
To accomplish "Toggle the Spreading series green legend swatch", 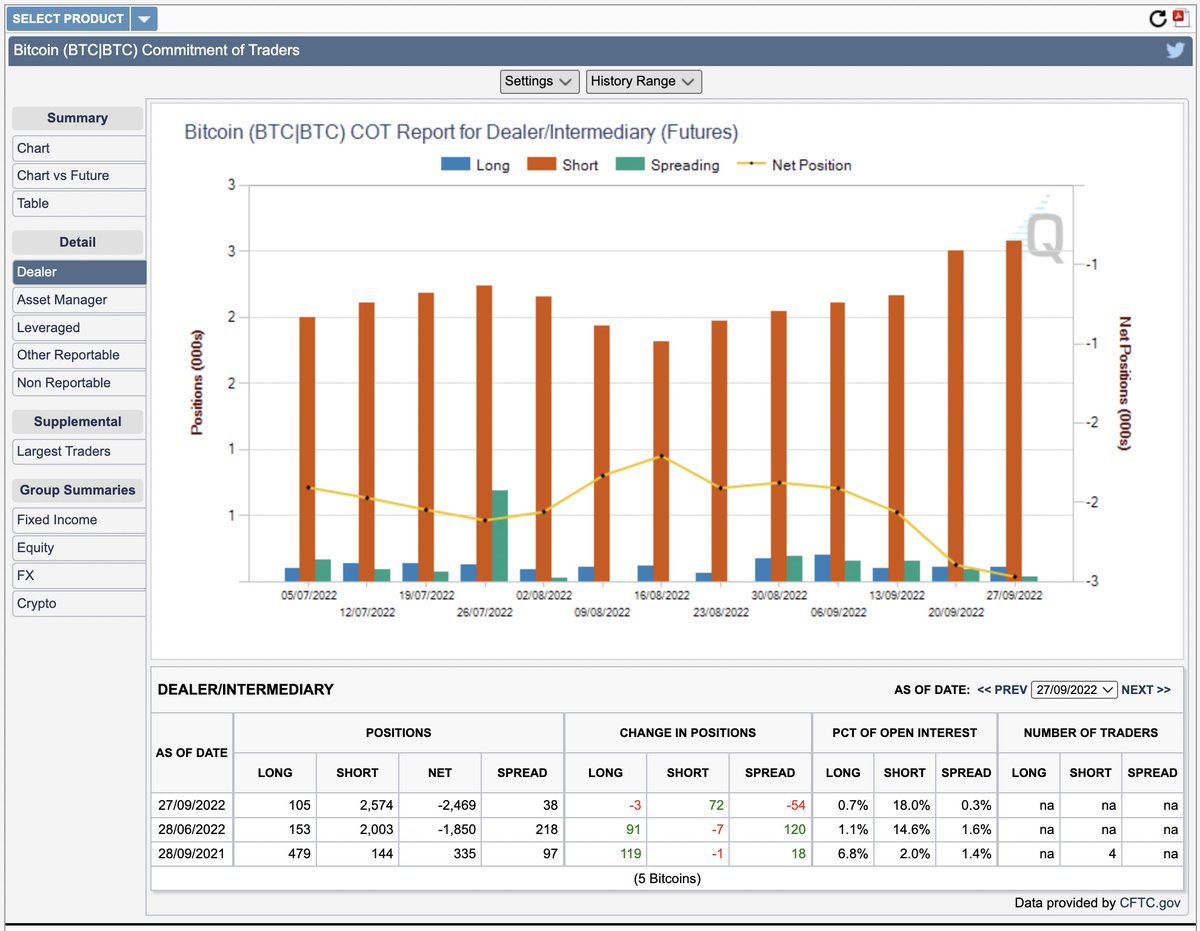I will pos(630,165).
